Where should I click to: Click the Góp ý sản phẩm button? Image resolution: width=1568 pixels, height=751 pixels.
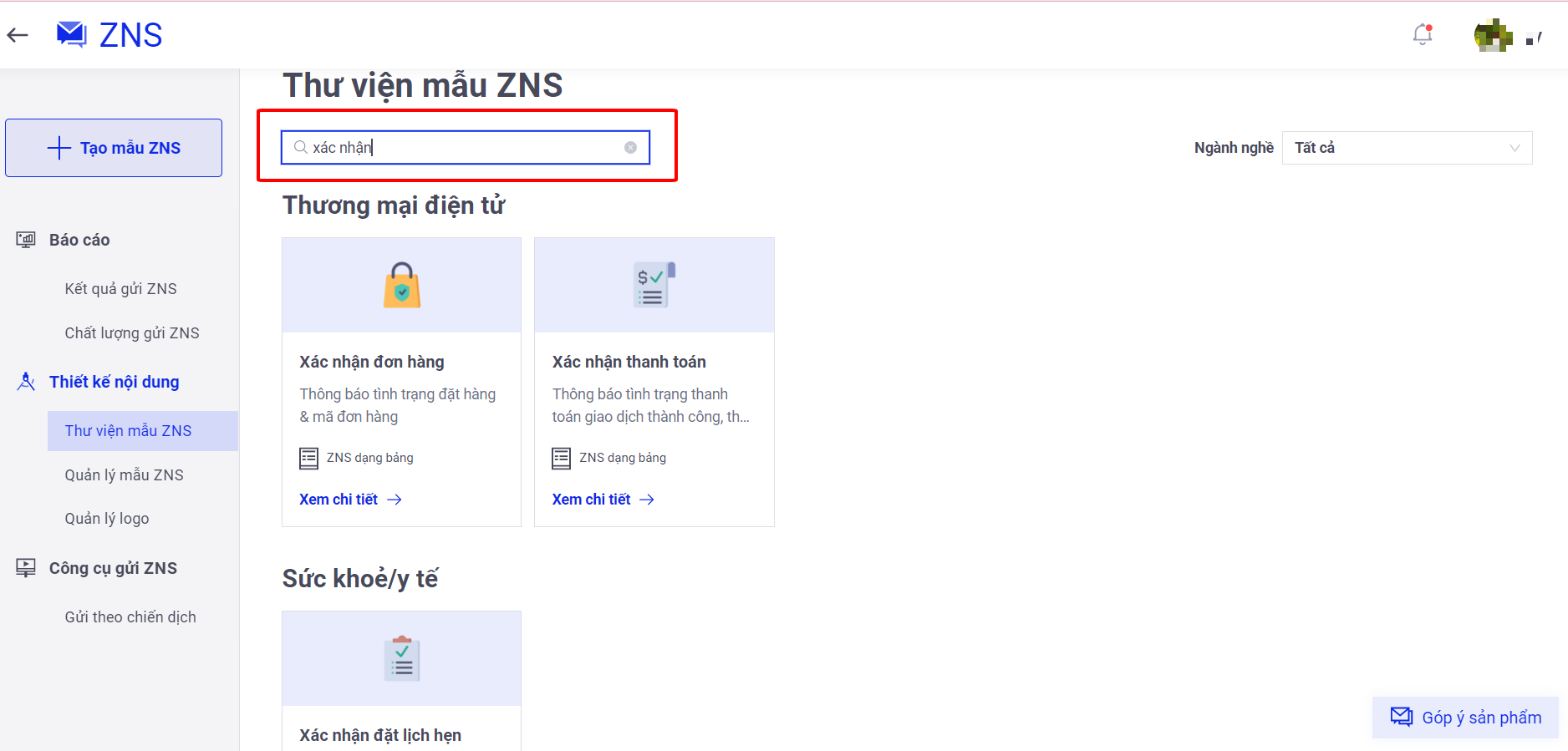1465,718
